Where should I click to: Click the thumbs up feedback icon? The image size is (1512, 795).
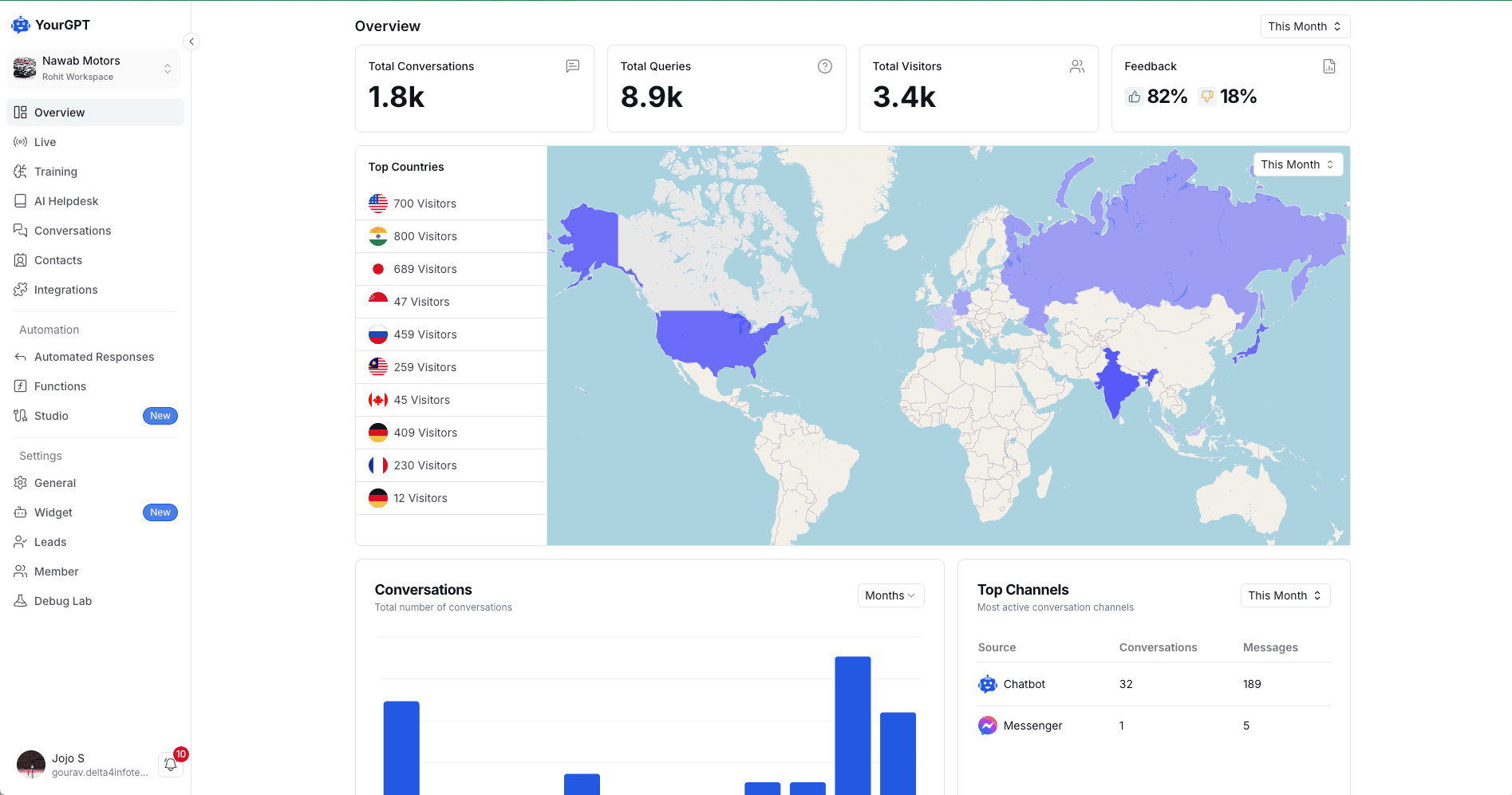pyautogui.click(x=1135, y=97)
